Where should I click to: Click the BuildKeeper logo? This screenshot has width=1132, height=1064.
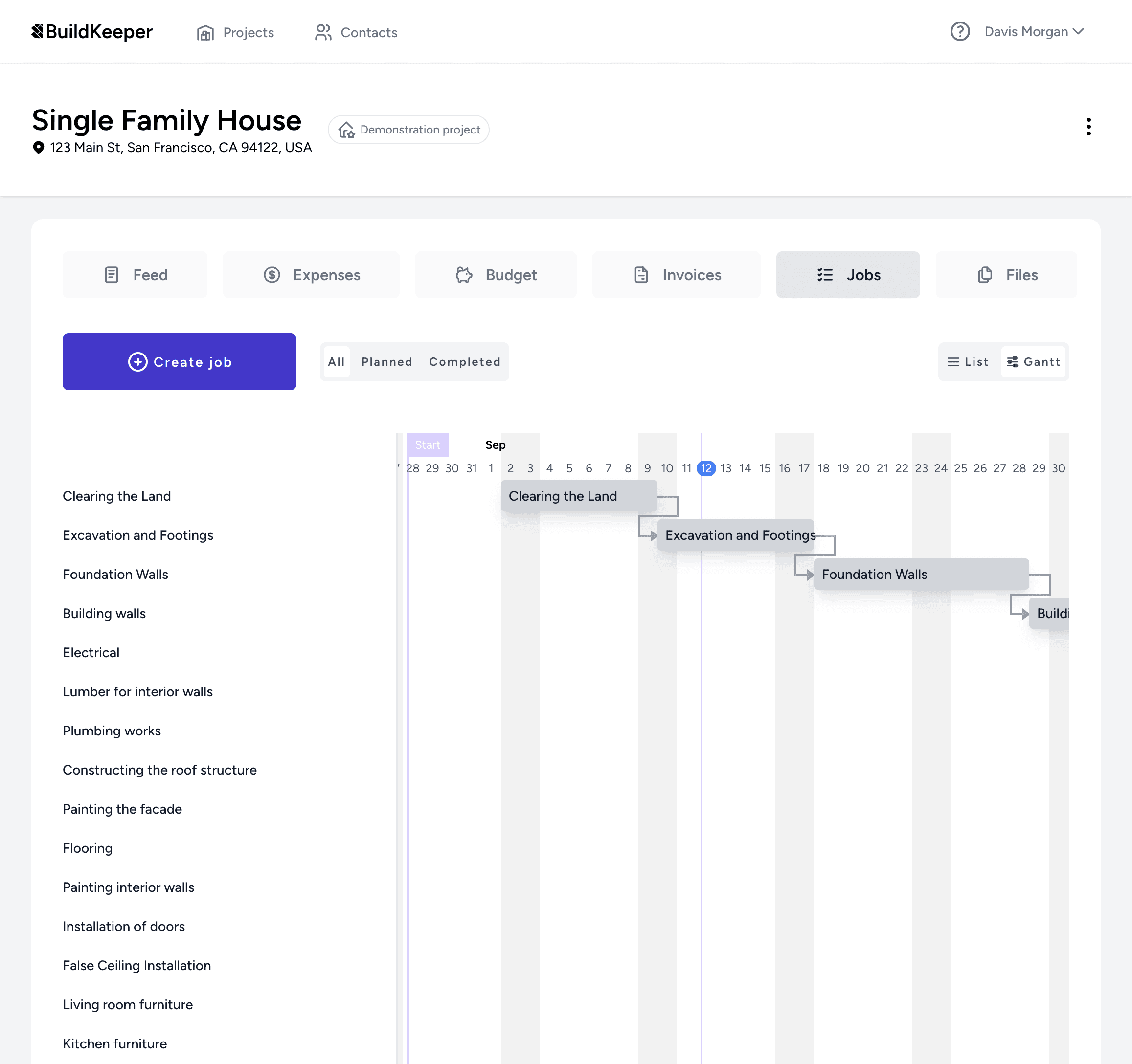(x=91, y=31)
